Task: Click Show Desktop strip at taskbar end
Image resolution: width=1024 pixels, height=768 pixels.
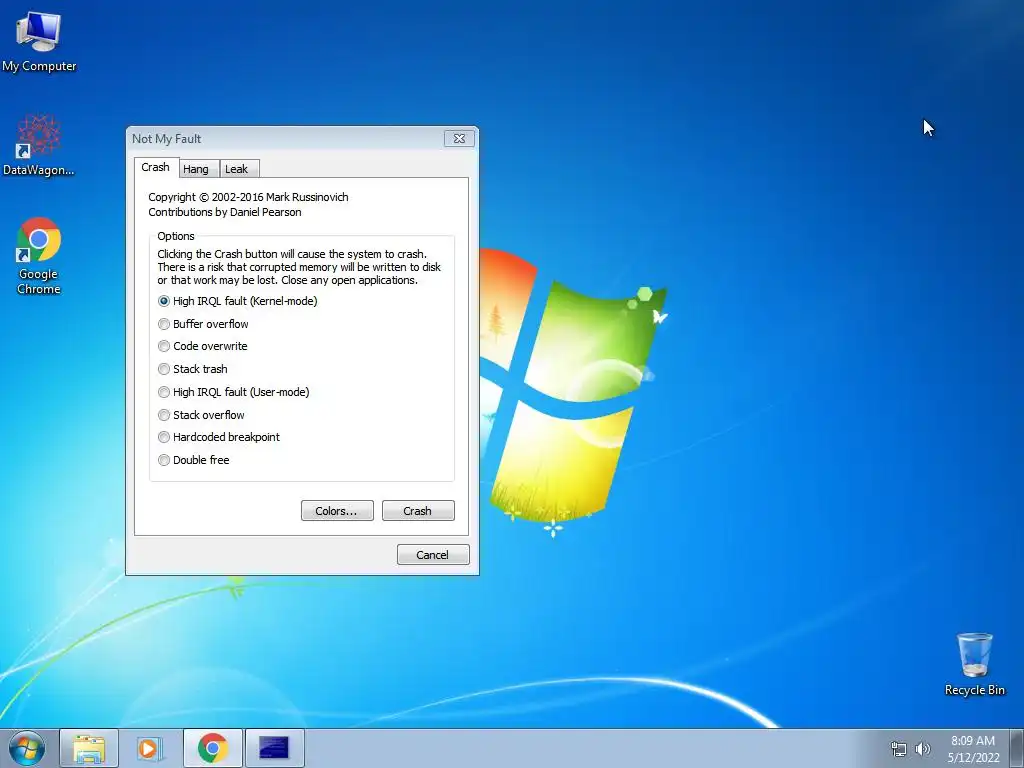Action: point(1017,748)
